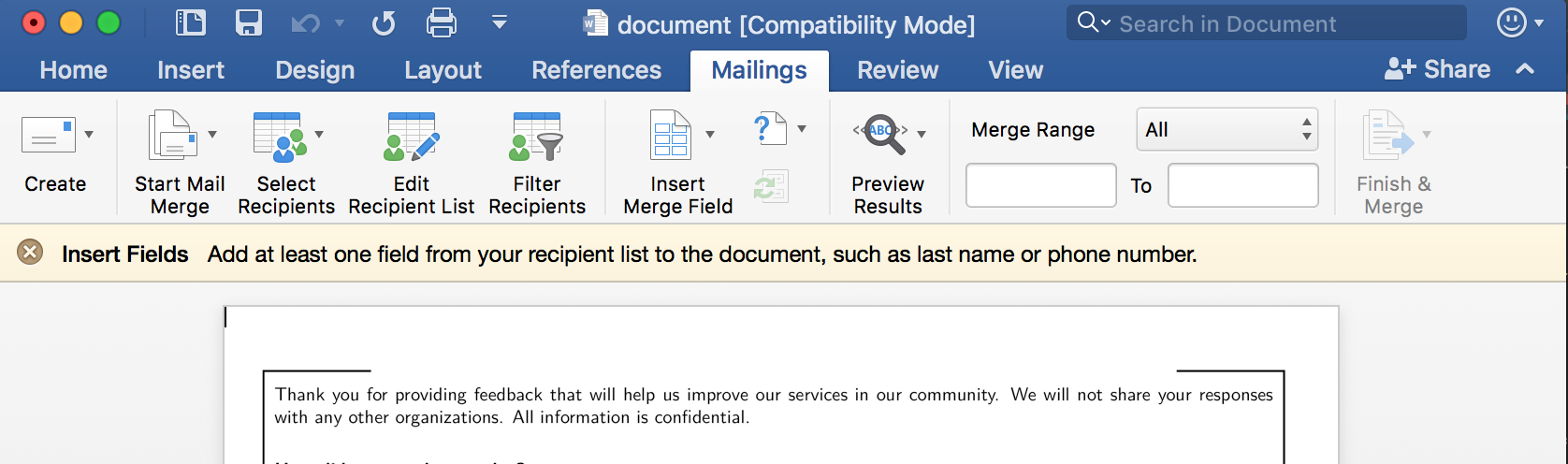Undo the last action
The width and height of the screenshot is (1568, 464).
coord(305,23)
